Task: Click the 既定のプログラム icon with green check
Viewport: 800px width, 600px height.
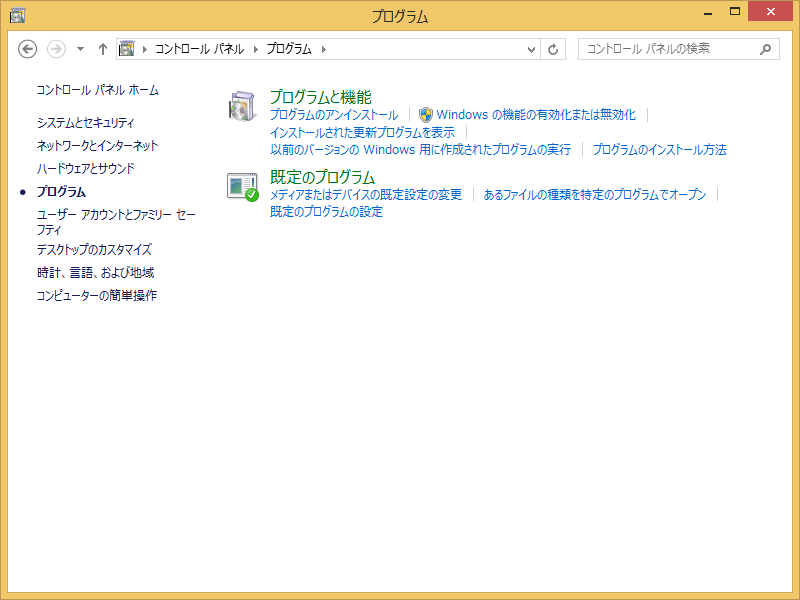Action: 243,187
